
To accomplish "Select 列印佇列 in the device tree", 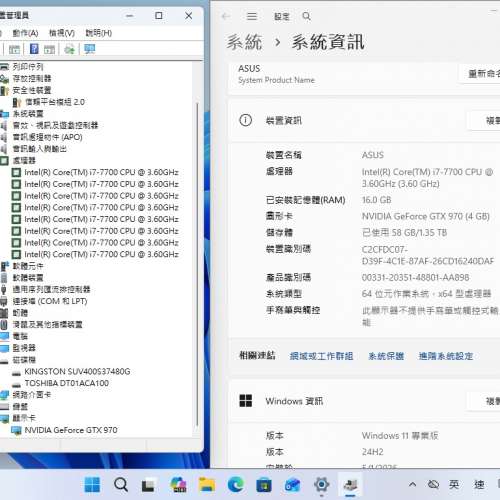I will point(28,67).
